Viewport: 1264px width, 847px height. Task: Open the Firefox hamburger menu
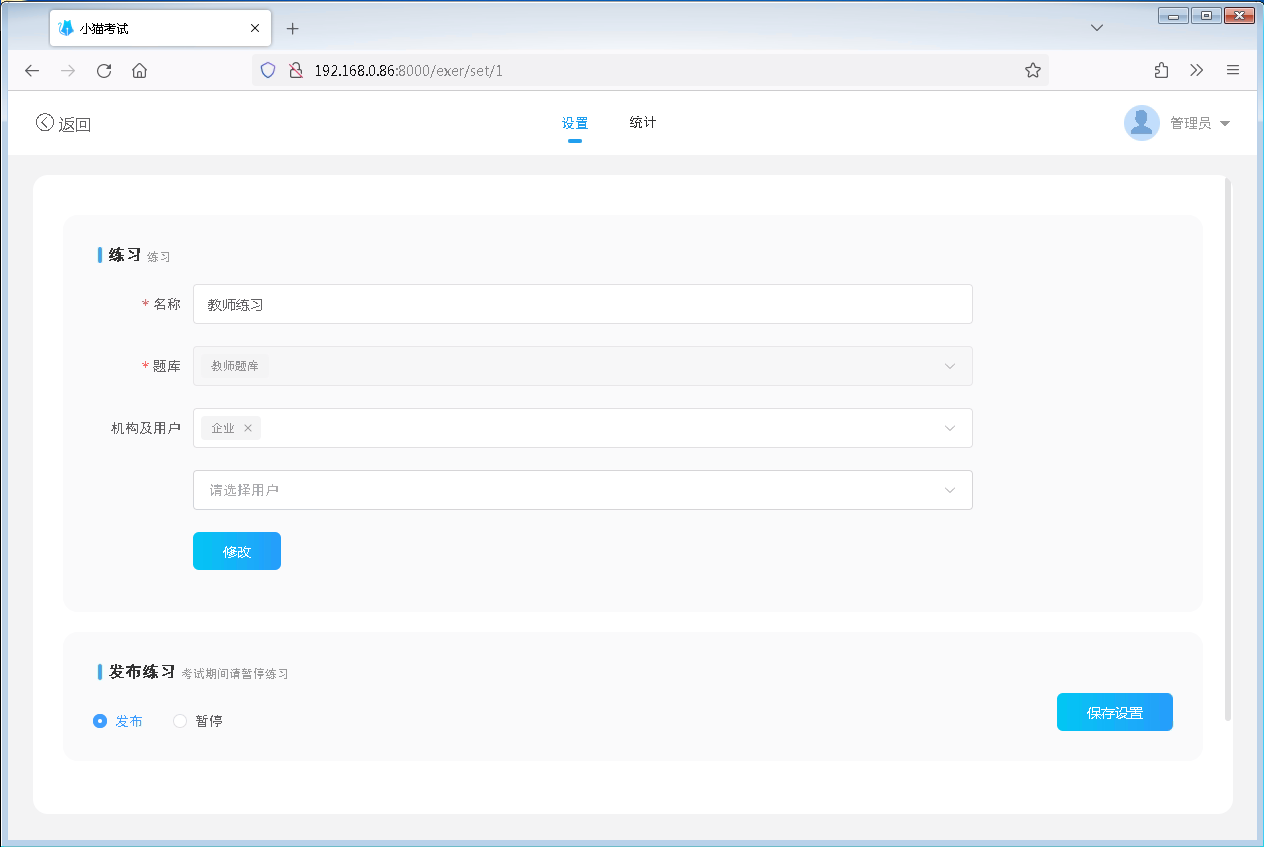tap(1233, 70)
